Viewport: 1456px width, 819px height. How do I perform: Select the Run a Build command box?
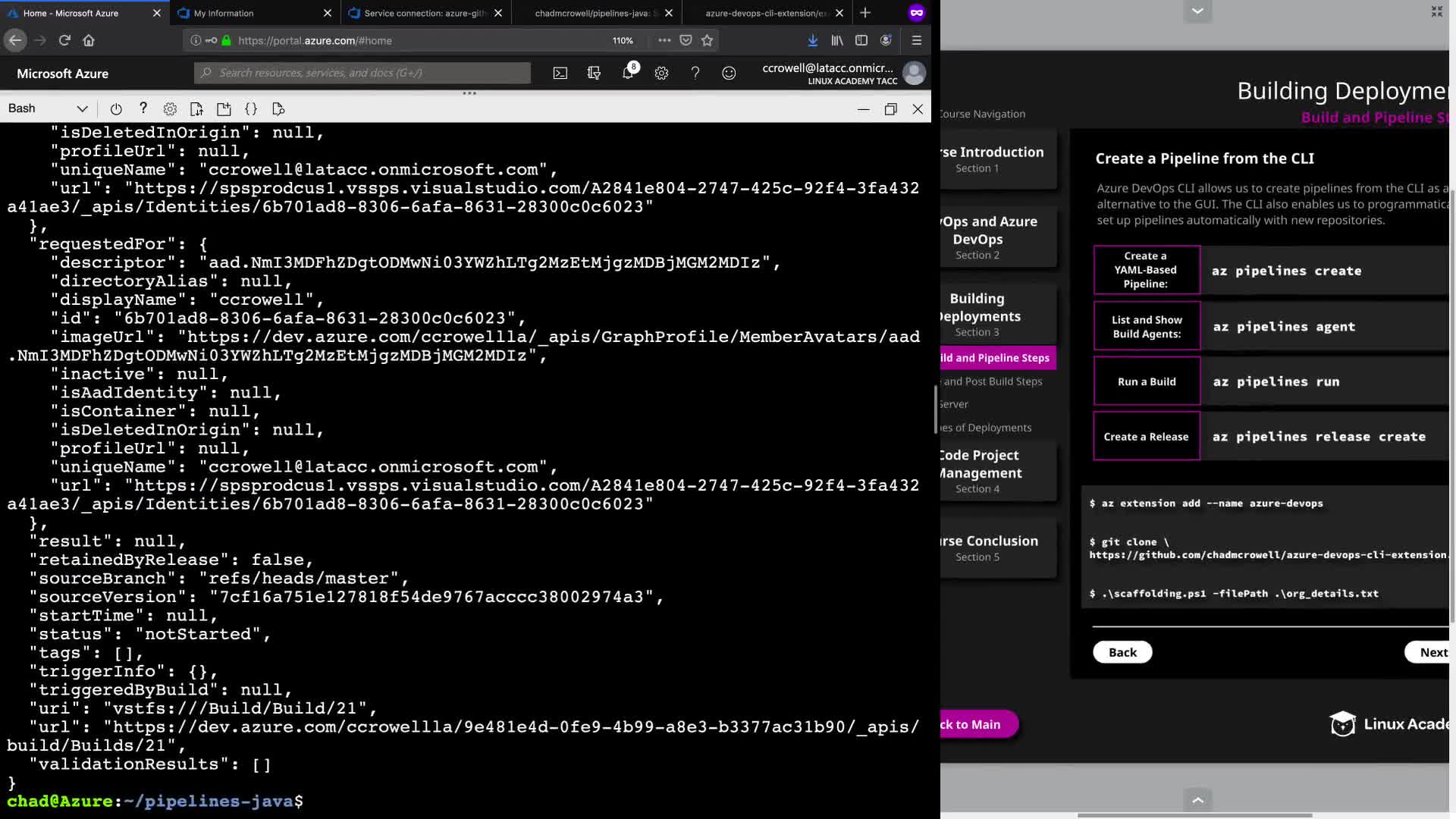pyautogui.click(x=1147, y=381)
